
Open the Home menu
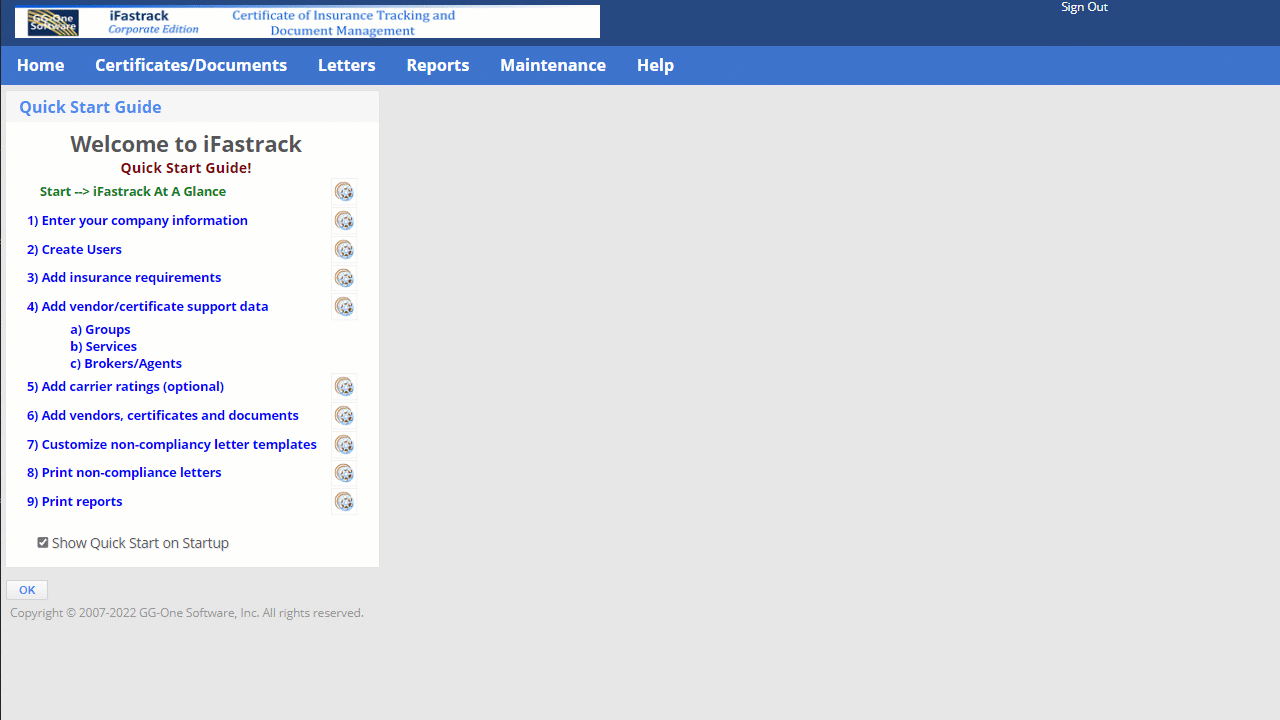[41, 65]
